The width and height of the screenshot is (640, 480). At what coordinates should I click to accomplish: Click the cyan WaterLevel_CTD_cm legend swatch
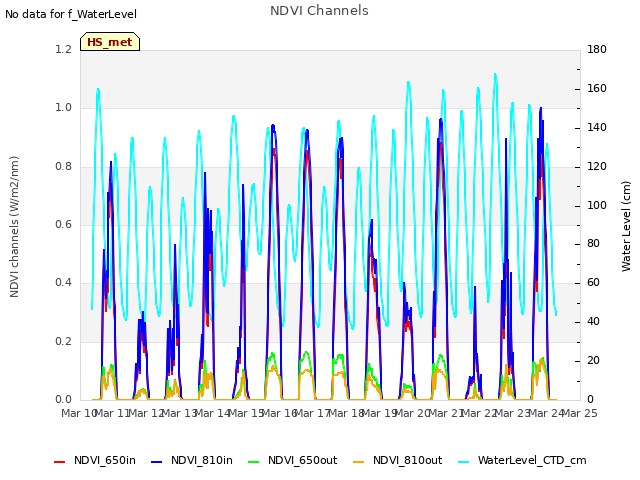(464, 462)
